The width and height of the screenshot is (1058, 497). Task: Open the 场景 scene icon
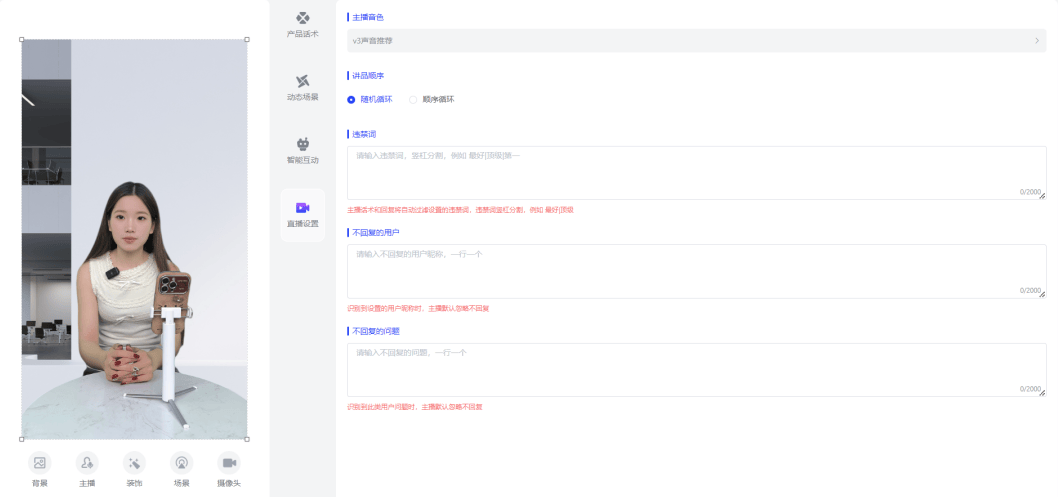(x=182, y=463)
